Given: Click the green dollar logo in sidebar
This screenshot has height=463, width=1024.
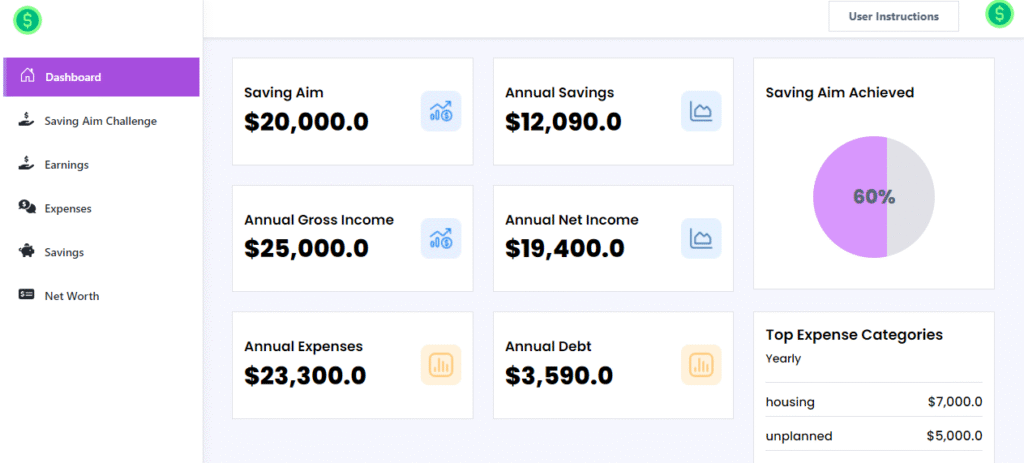Looking at the screenshot, I should [27, 18].
